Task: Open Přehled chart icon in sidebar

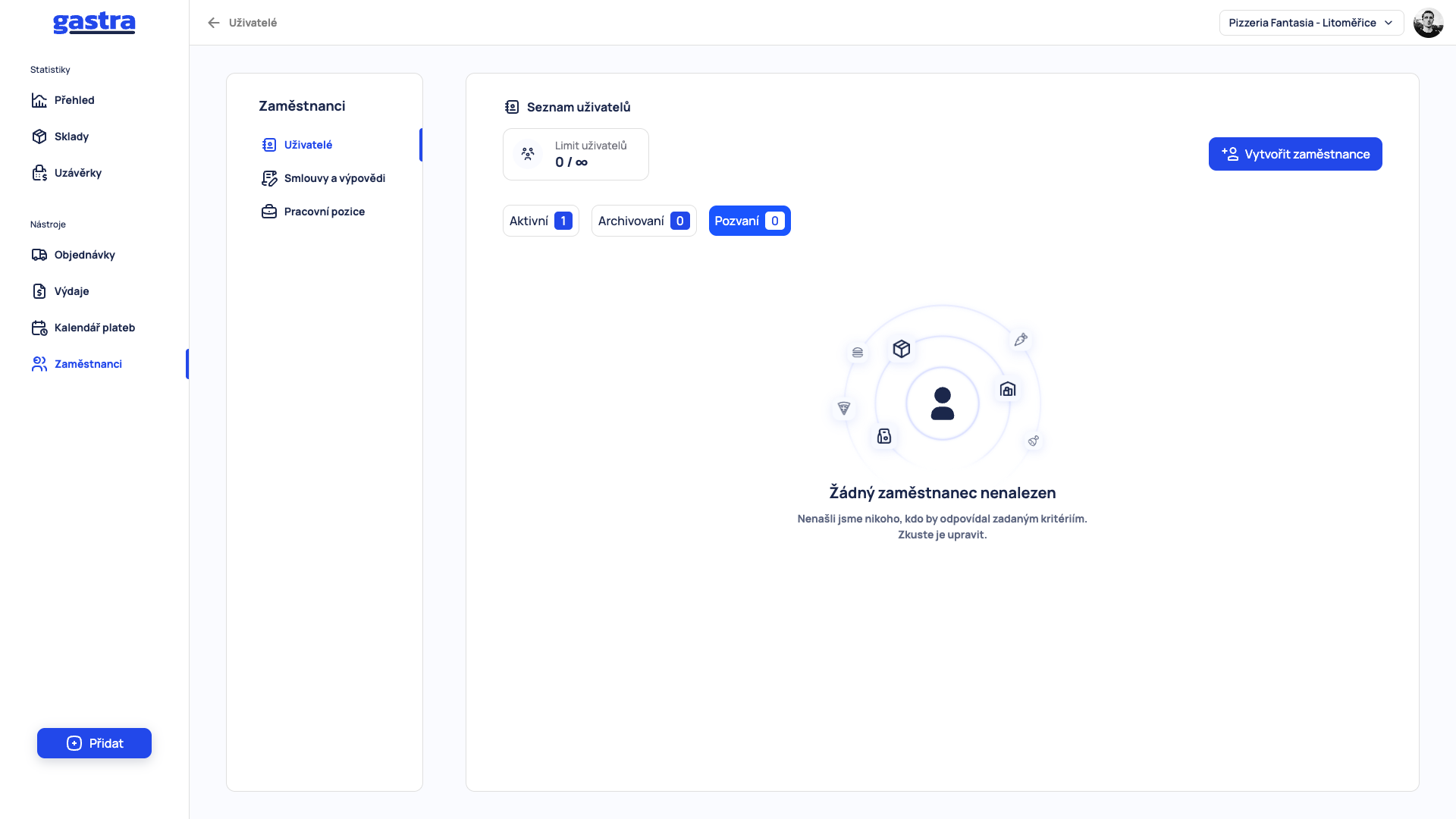Action: tap(39, 100)
